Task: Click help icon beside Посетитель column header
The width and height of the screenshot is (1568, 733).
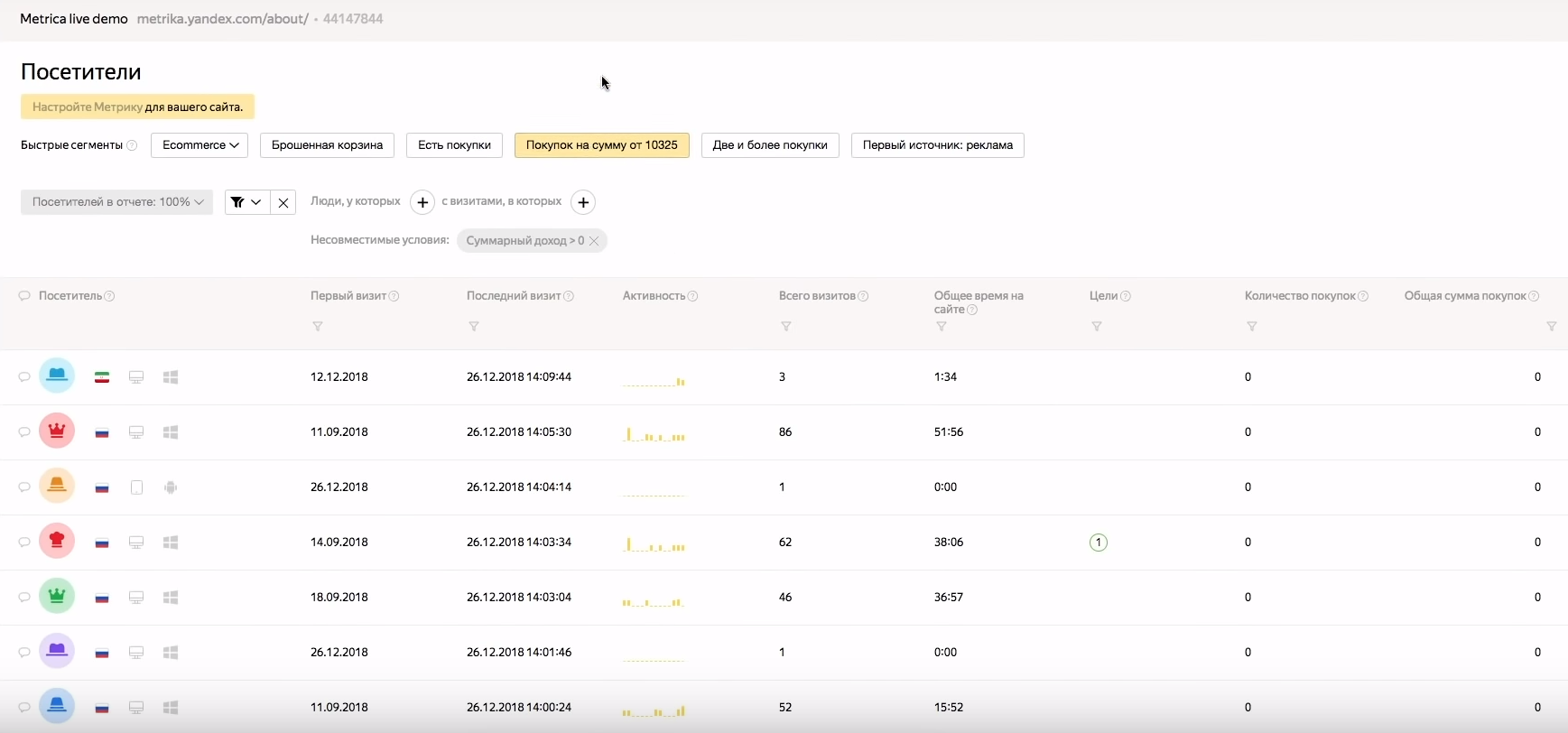Action: coord(109,296)
